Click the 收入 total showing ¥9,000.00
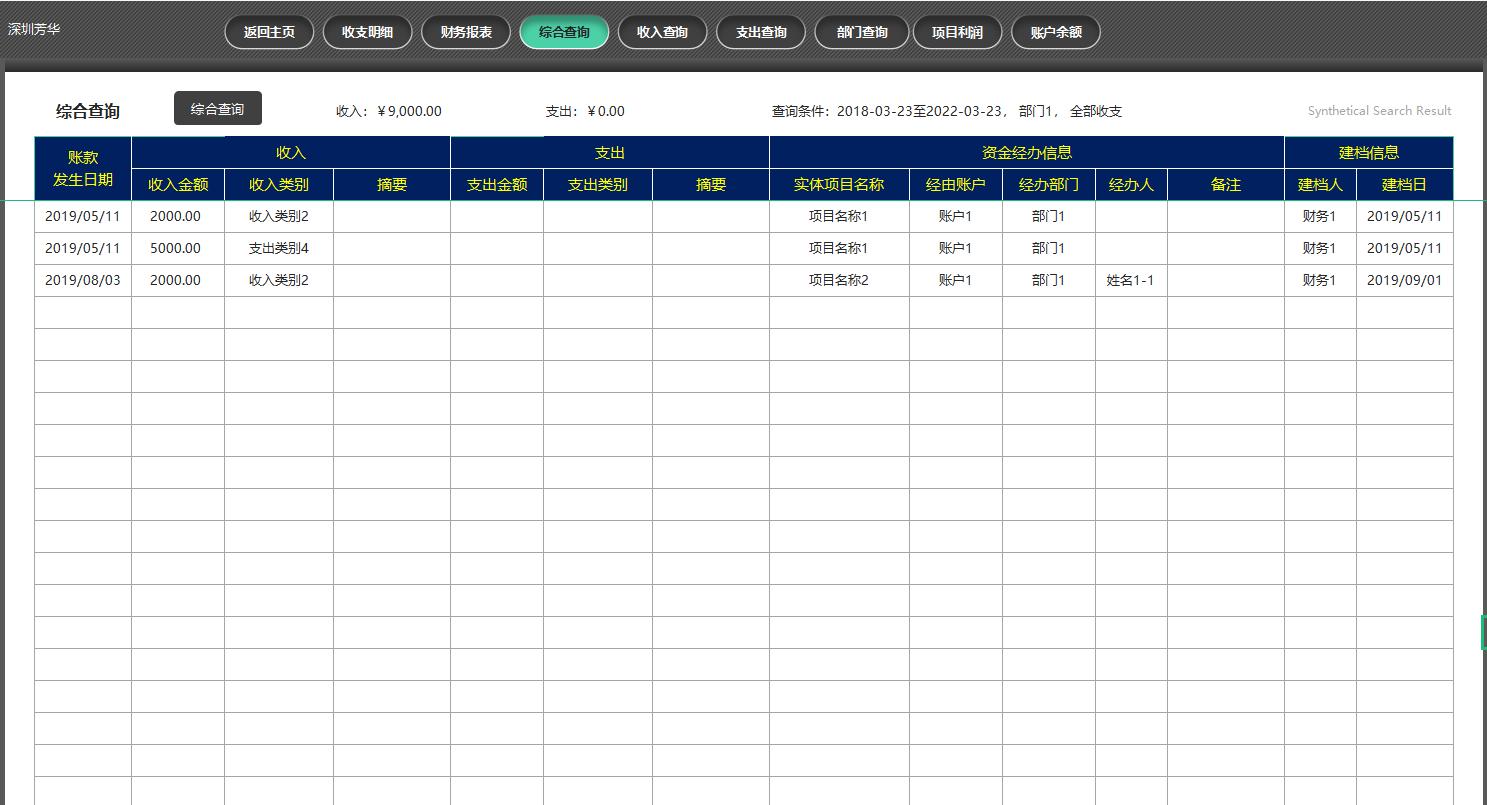This screenshot has width=1487, height=805. (387, 111)
